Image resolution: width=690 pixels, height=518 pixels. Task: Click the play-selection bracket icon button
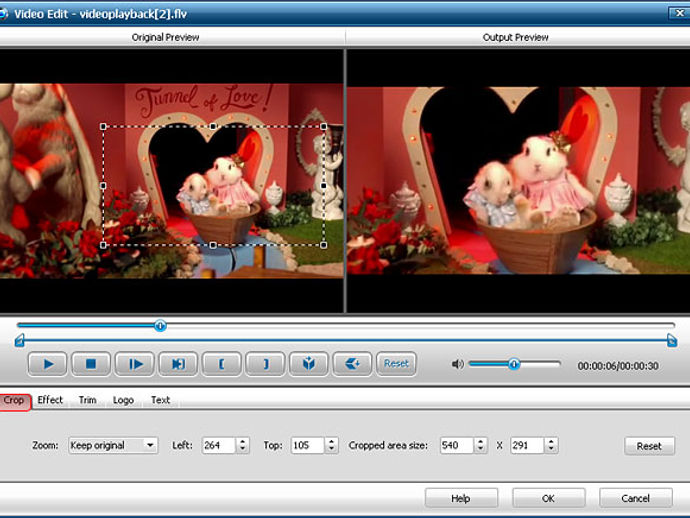tap(178, 364)
